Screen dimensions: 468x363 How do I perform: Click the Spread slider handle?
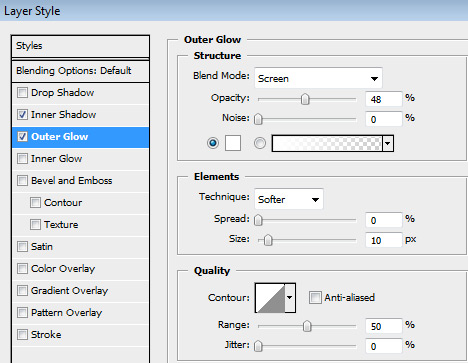pyautogui.click(x=258, y=220)
